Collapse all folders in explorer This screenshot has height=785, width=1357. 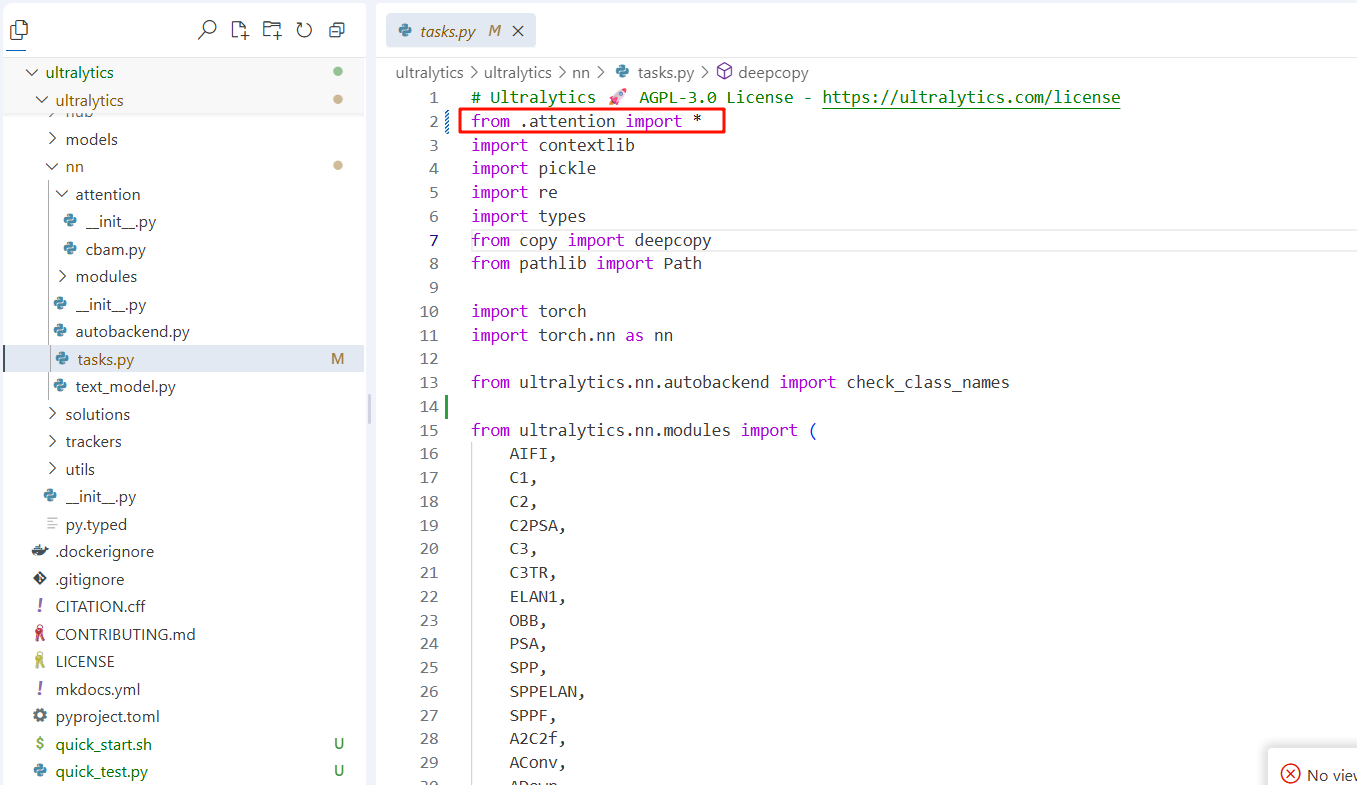(337, 30)
